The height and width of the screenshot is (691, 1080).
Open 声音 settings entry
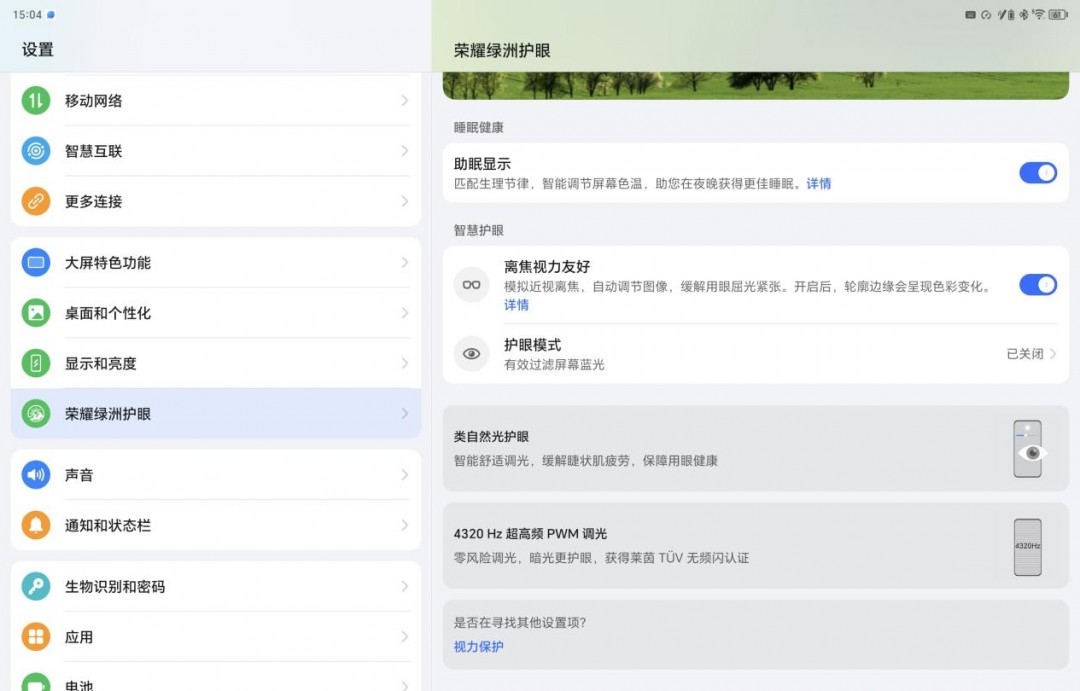click(x=216, y=475)
